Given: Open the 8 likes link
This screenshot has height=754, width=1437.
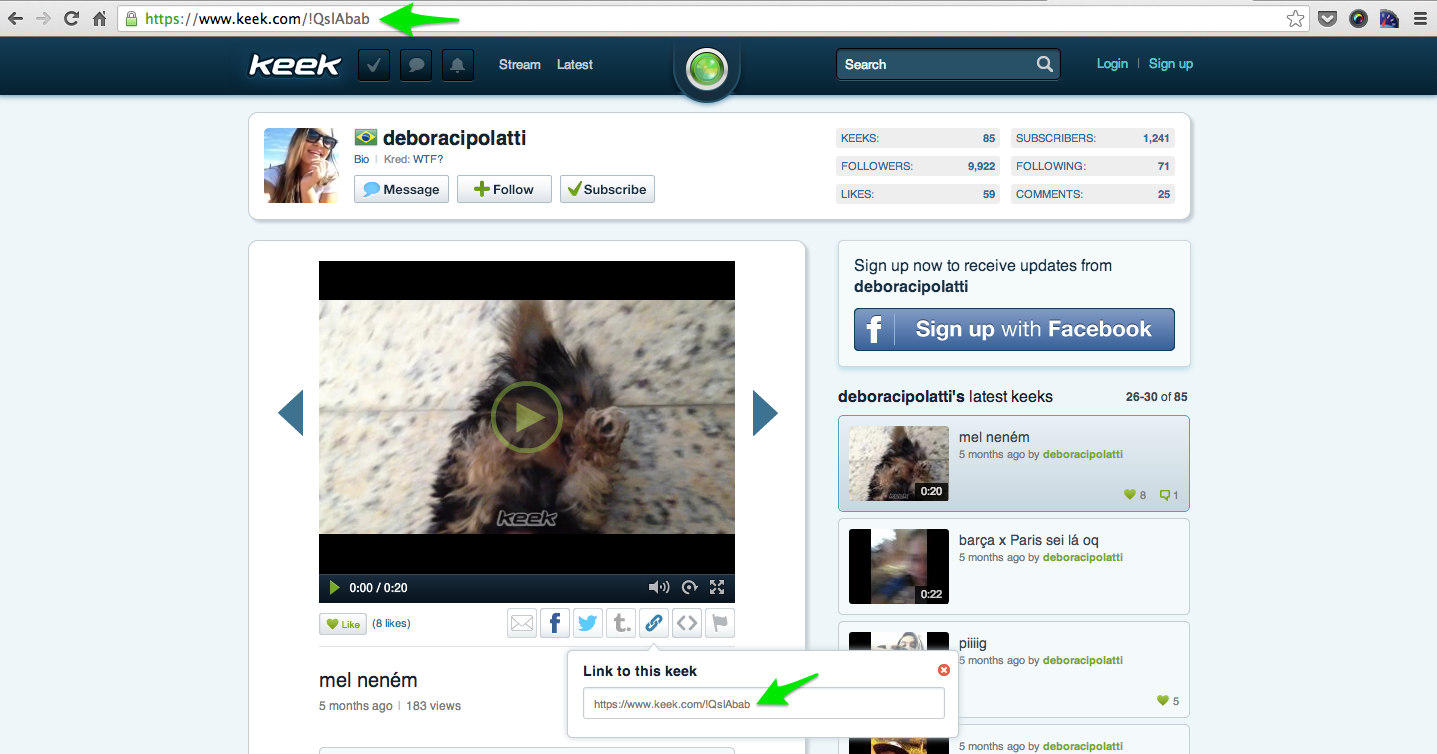Looking at the screenshot, I should click(391, 623).
